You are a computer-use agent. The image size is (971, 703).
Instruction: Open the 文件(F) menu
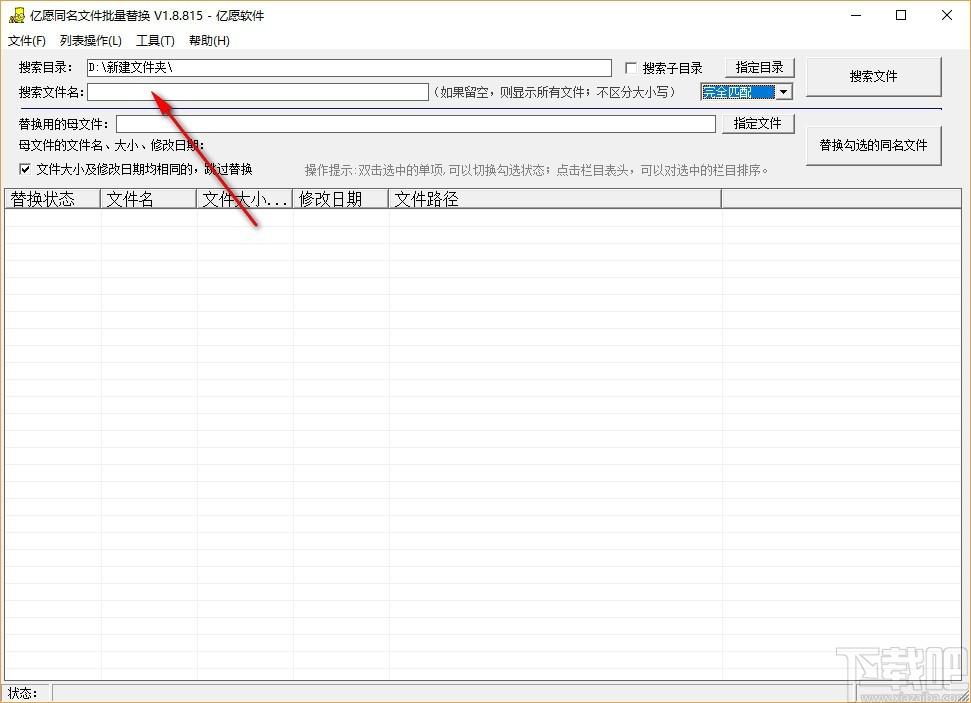tap(27, 41)
